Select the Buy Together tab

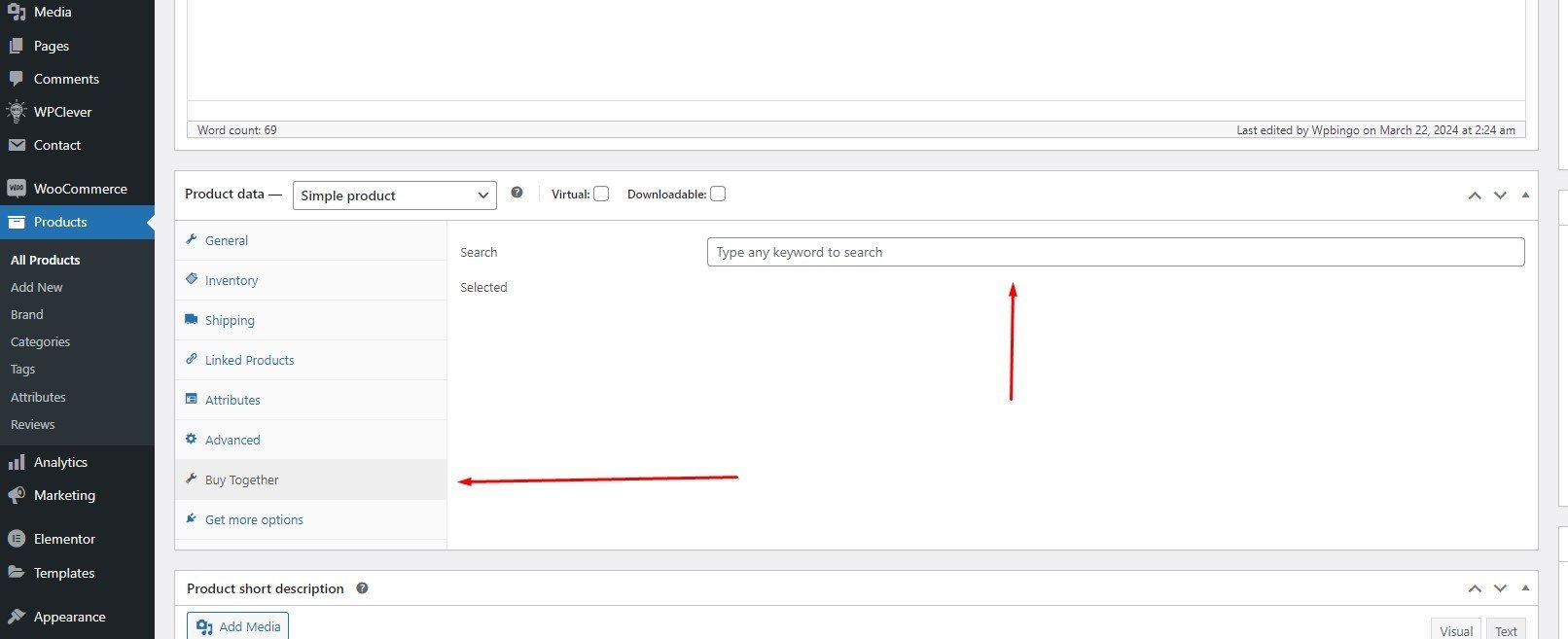point(241,479)
